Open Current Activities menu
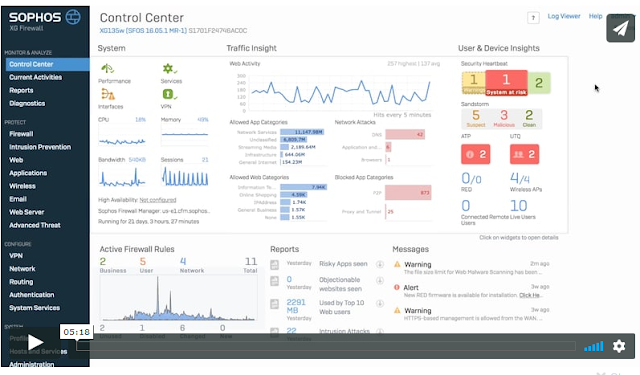Screen dimensions: 640x375 point(36,77)
